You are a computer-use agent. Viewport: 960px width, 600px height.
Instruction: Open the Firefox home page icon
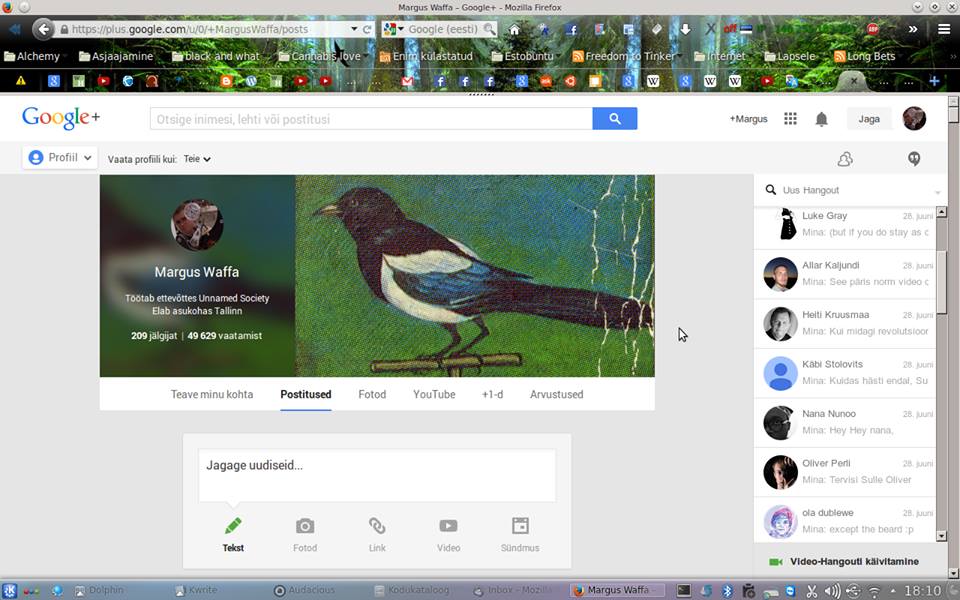coord(514,29)
